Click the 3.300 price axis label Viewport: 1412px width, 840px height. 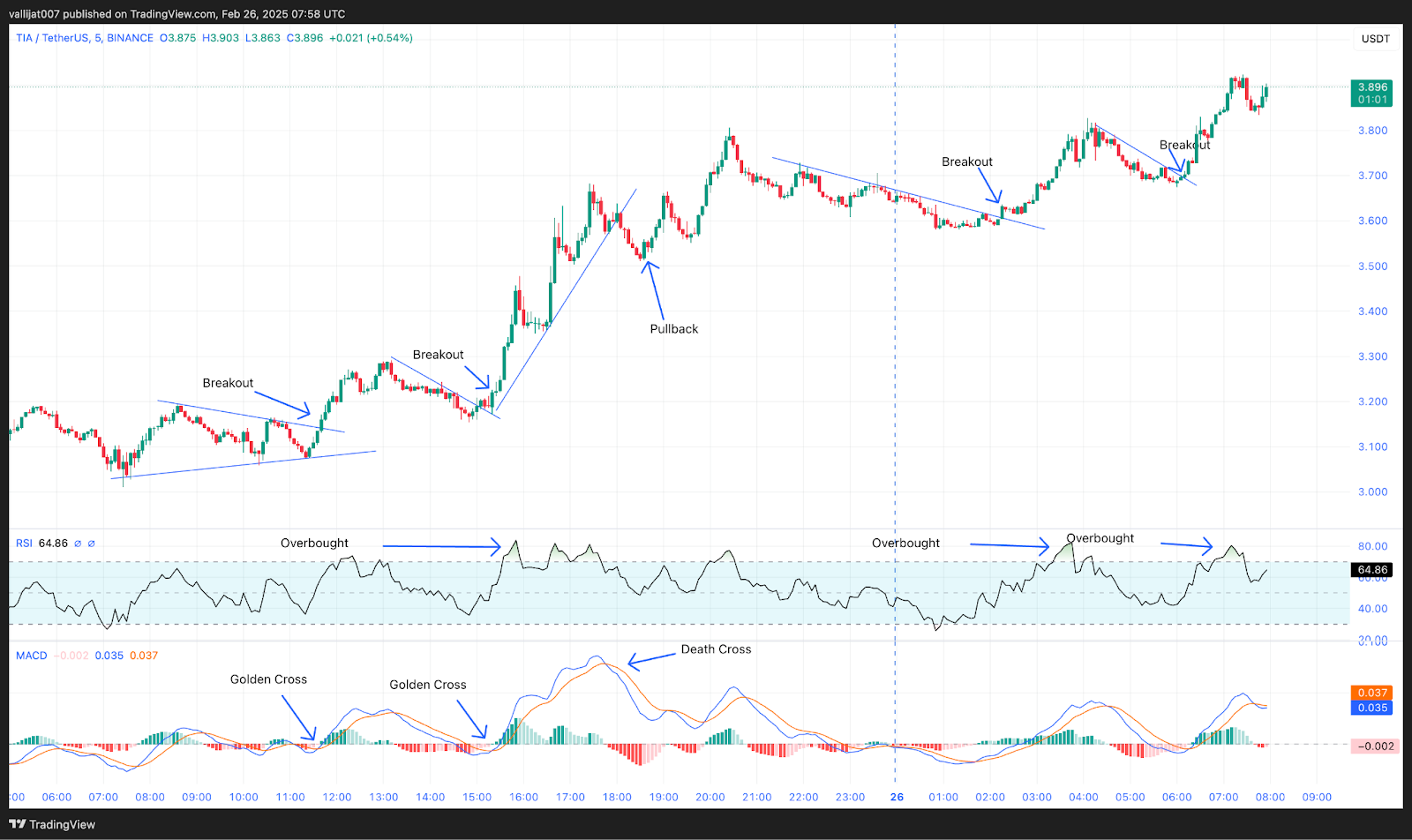click(1372, 356)
